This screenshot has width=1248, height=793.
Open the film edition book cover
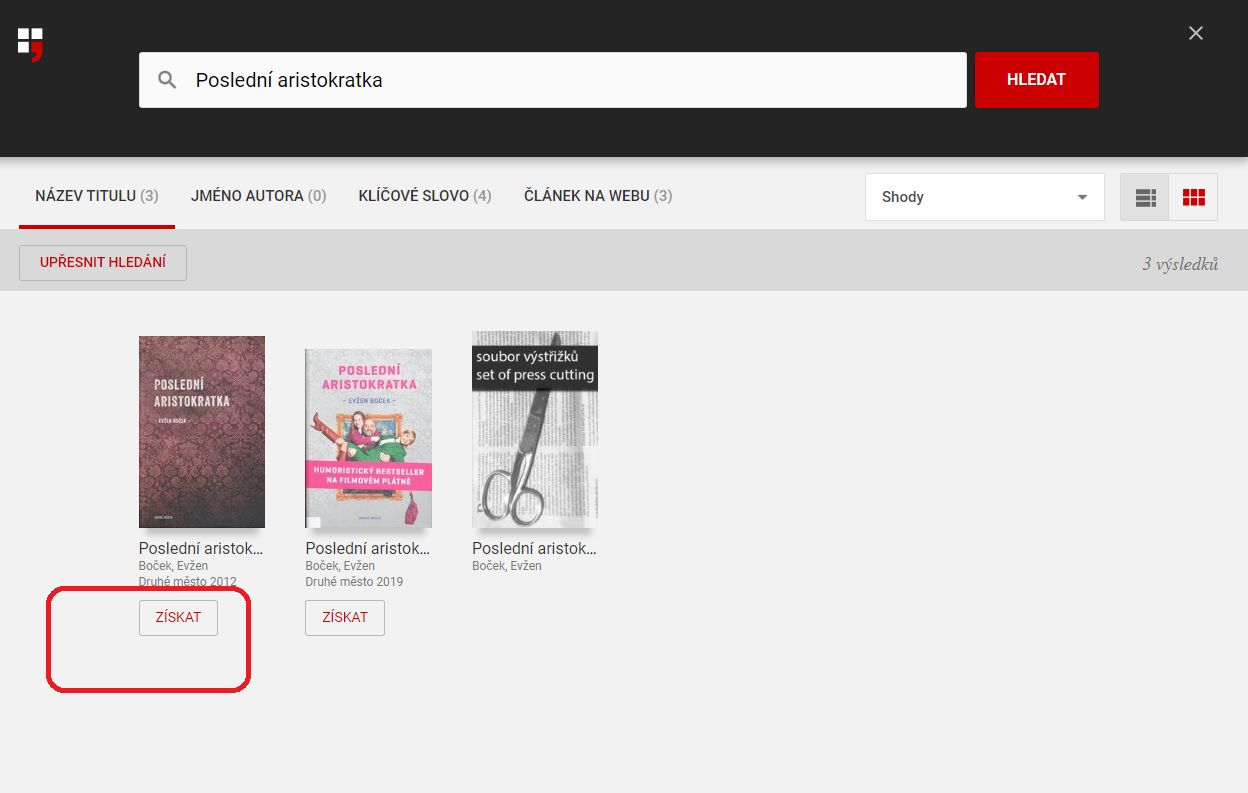(x=368, y=437)
